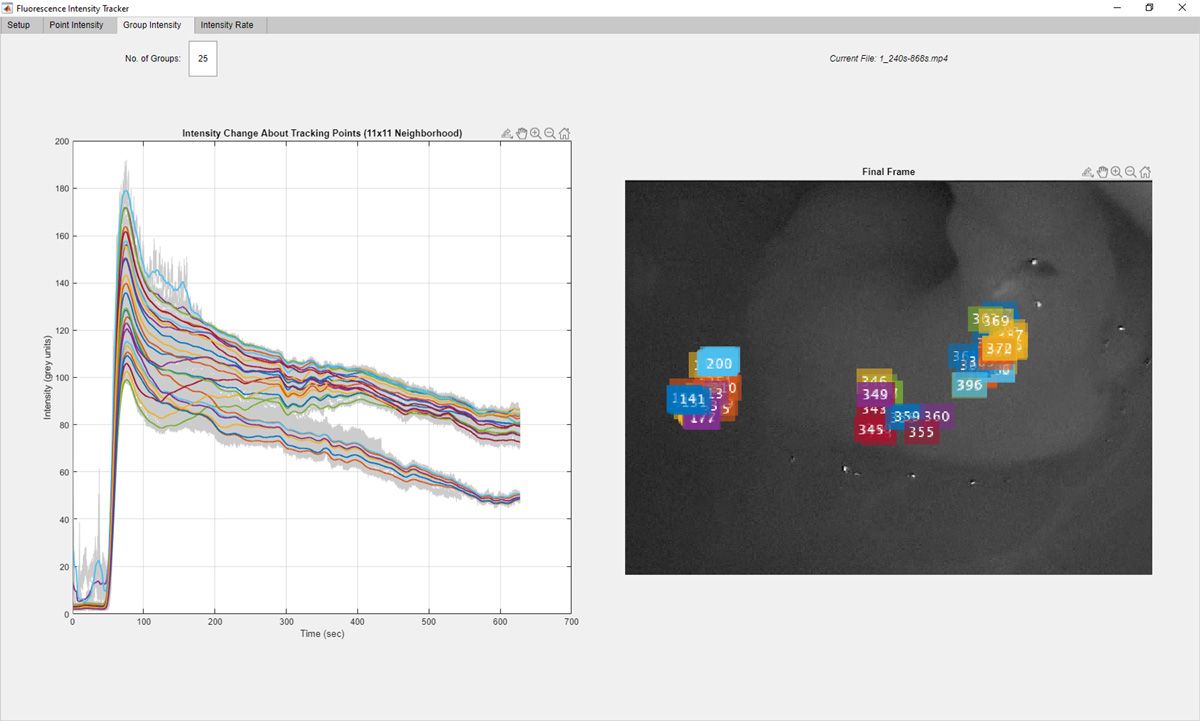Pan the intensity plot with the hand tool
Viewport: 1200px width, 721px height.
pyautogui.click(x=521, y=132)
